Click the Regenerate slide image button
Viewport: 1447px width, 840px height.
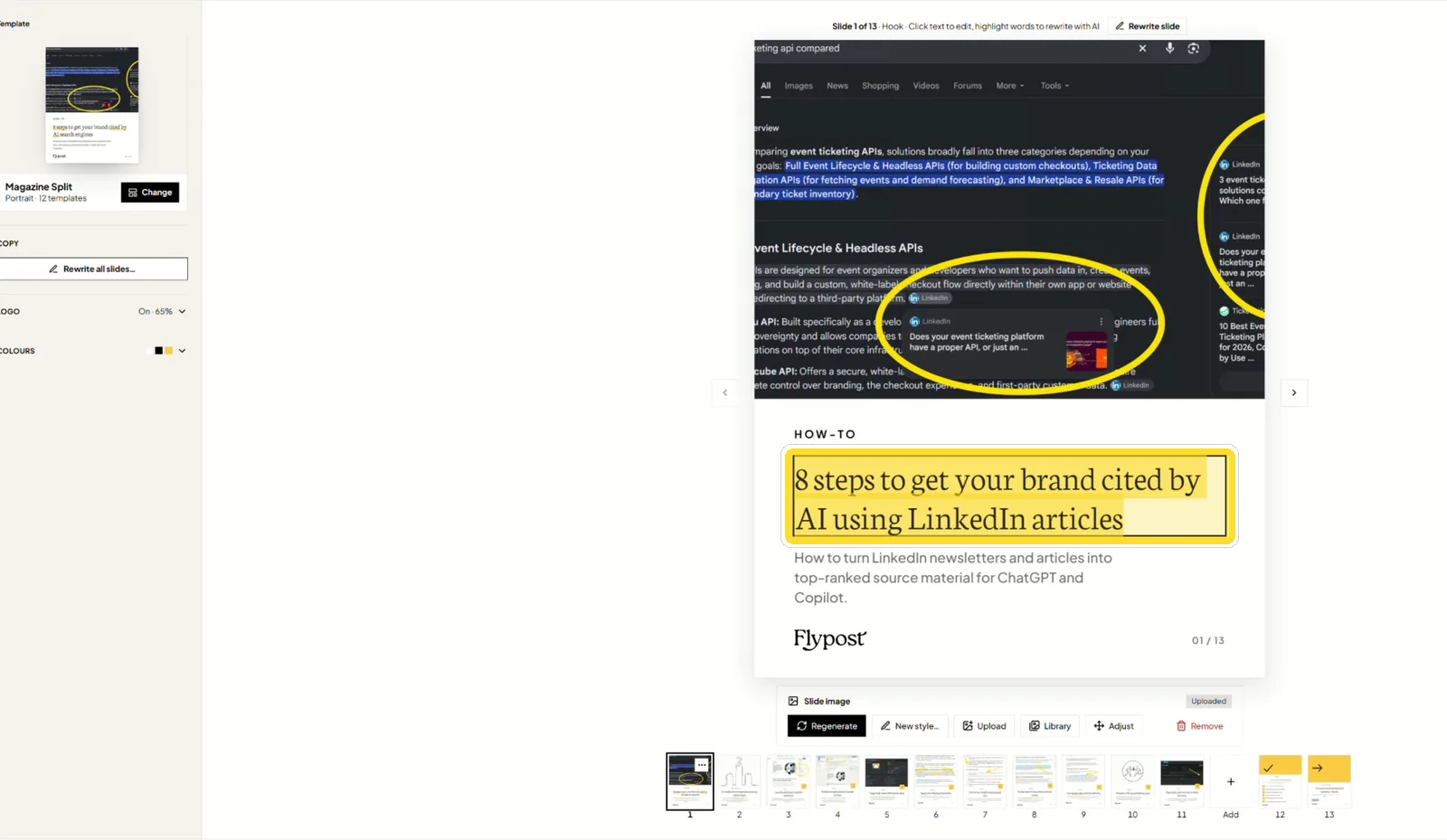tap(827, 726)
